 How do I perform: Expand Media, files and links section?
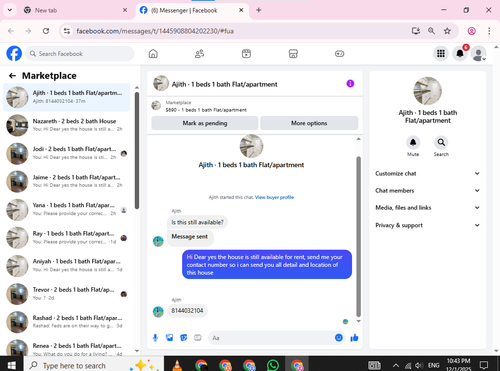click(x=428, y=208)
